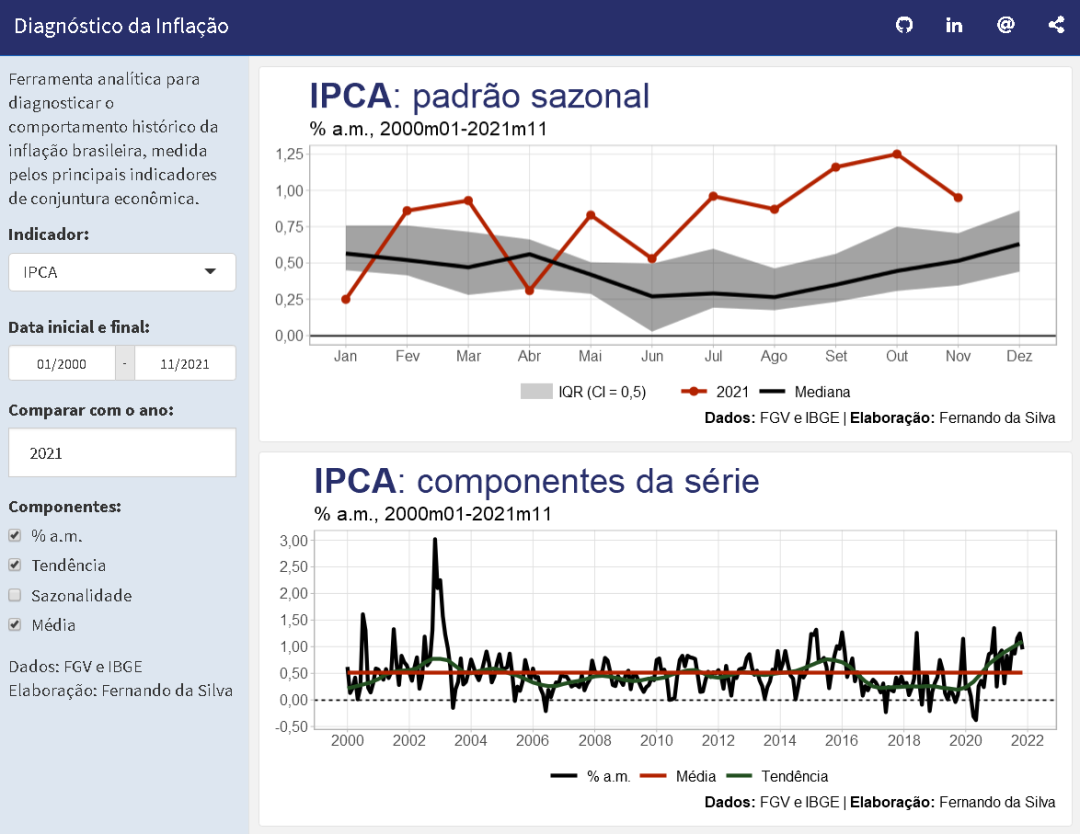Open the 'Comparar com o ano' selector
The width and height of the screenshot is (1080, 834).
[121, 452]
